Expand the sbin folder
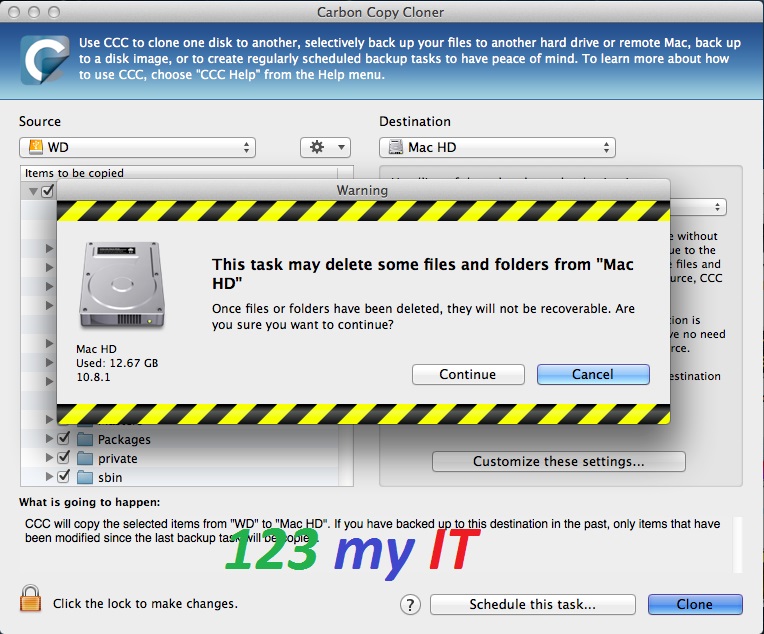764x634 pixels. pyautogui.click(x=49, y=477)
